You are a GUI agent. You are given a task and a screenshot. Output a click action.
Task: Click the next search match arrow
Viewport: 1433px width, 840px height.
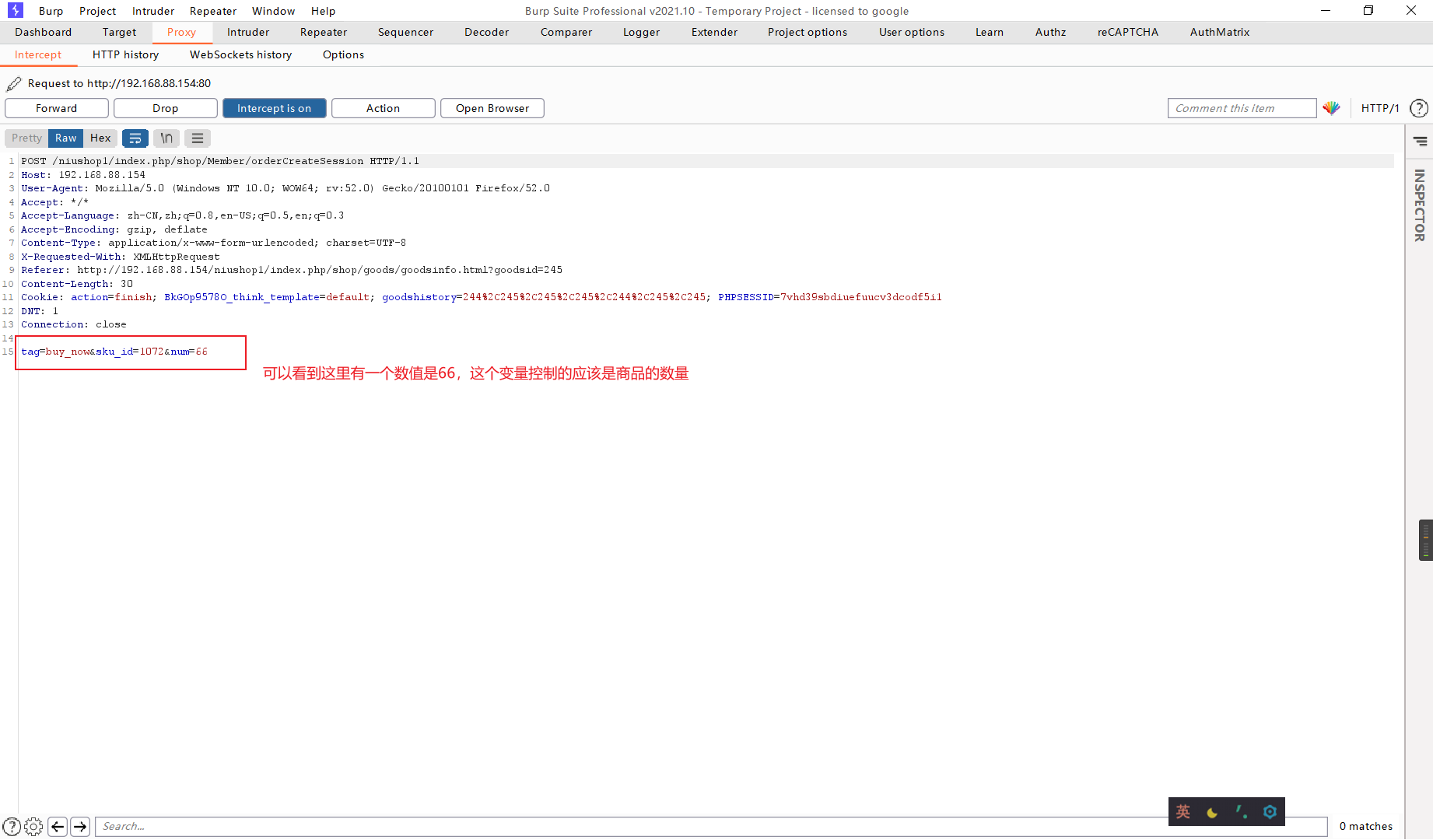81,826
